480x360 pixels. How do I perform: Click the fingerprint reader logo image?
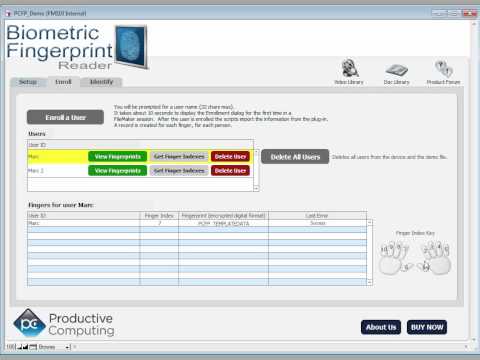(131, 47)
